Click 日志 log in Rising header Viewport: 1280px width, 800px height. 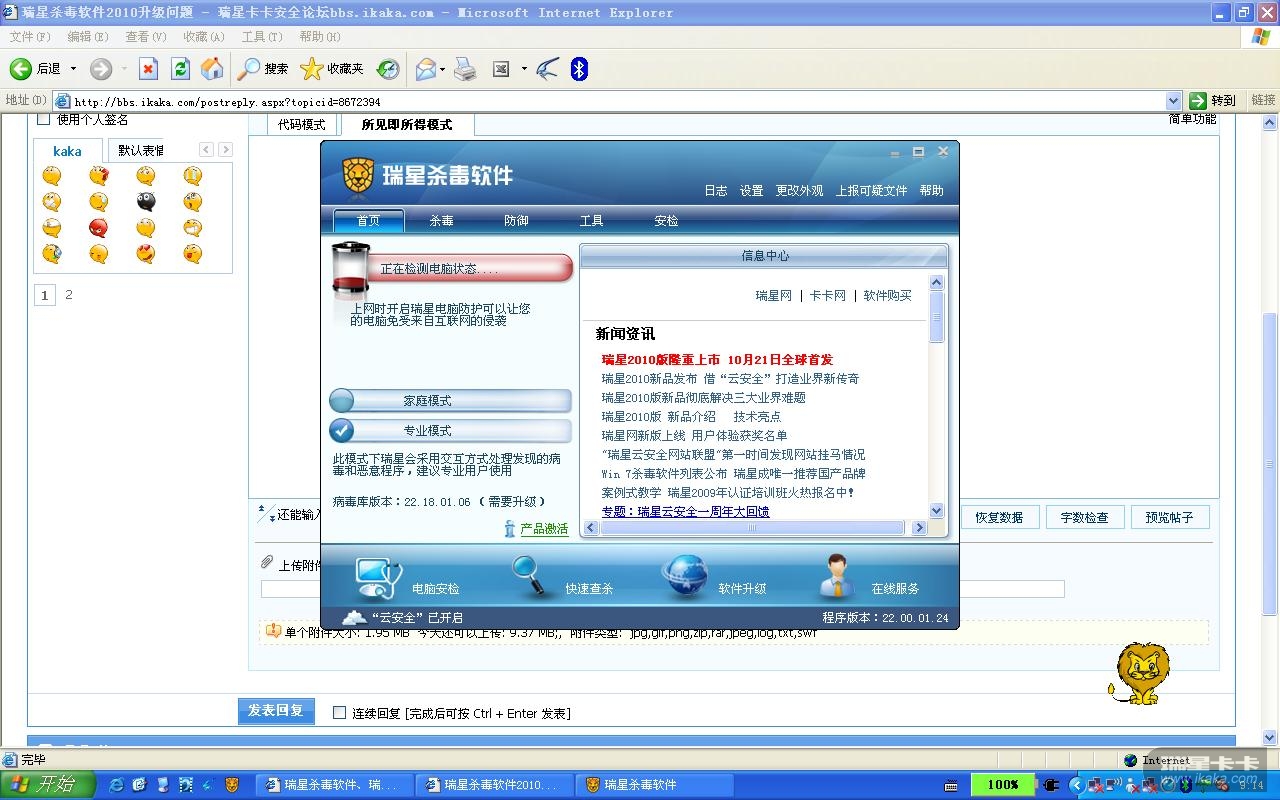pyautogui.click(x=716, y=191)
